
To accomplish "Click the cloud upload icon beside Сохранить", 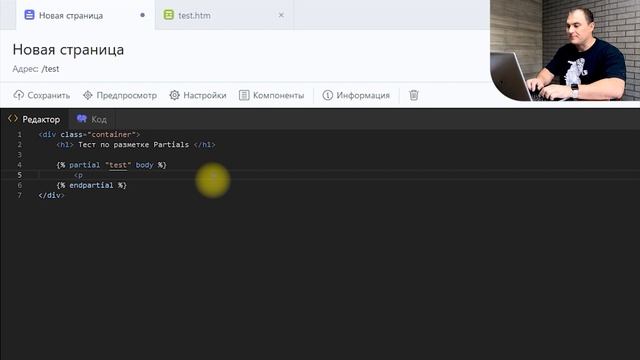I will [18, 95].
